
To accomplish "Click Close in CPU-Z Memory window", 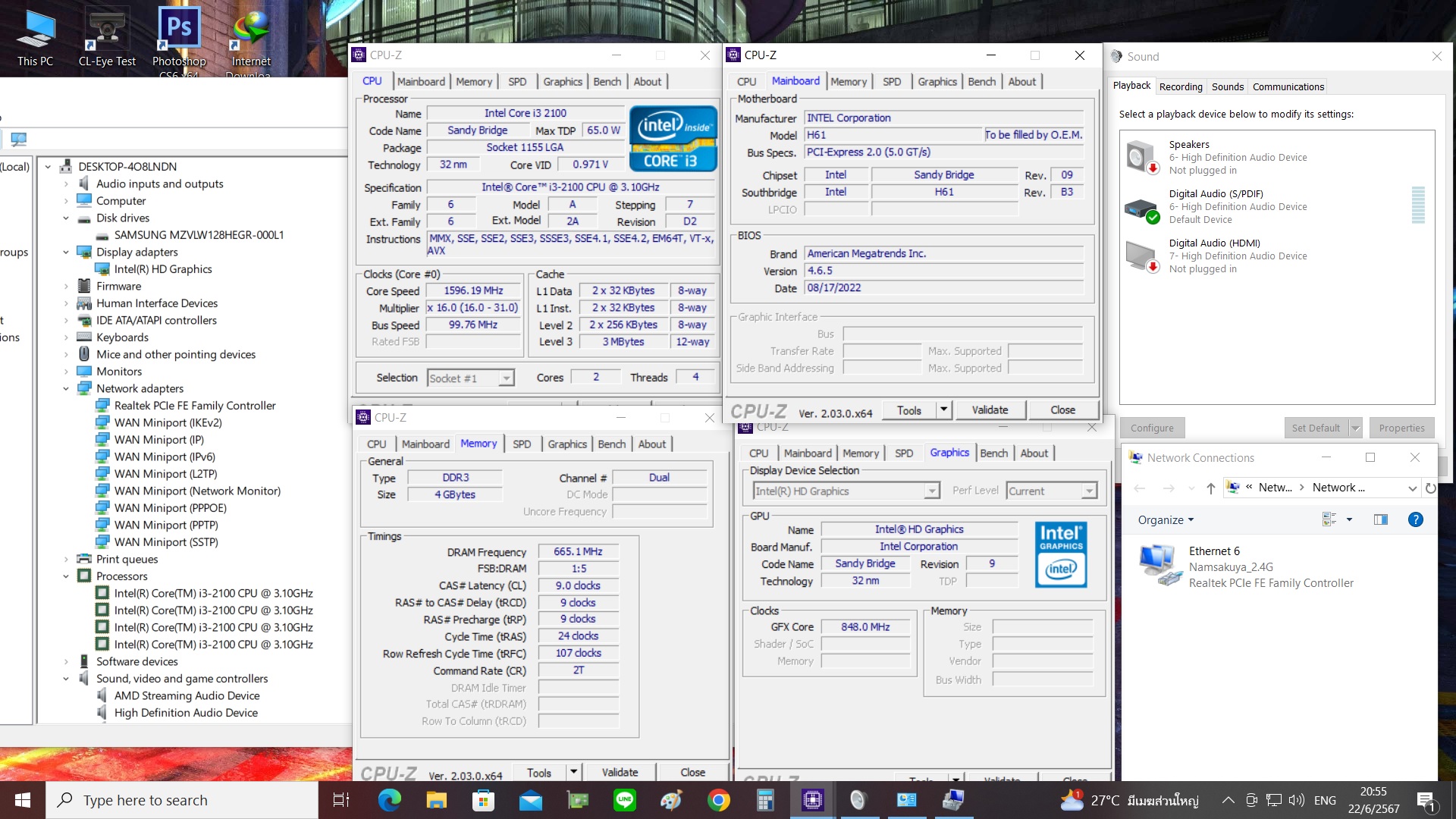I will click(692, 772).
